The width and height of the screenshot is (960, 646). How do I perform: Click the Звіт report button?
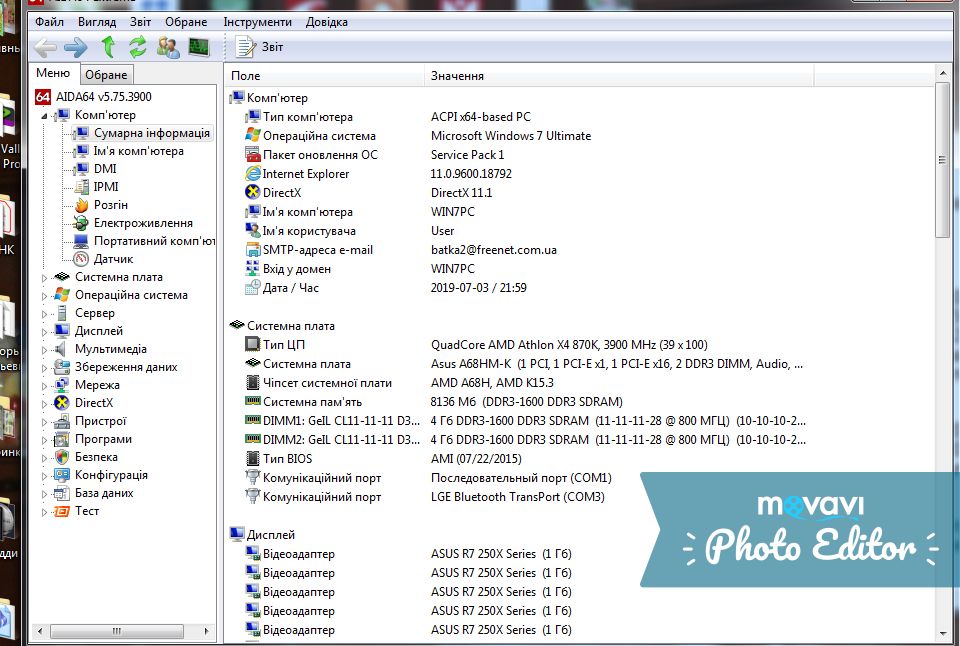point(260,47)
